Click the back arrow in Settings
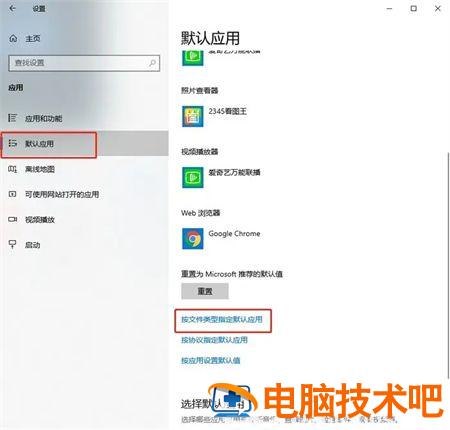Viewport: 450px width, 430px height. 12,8
